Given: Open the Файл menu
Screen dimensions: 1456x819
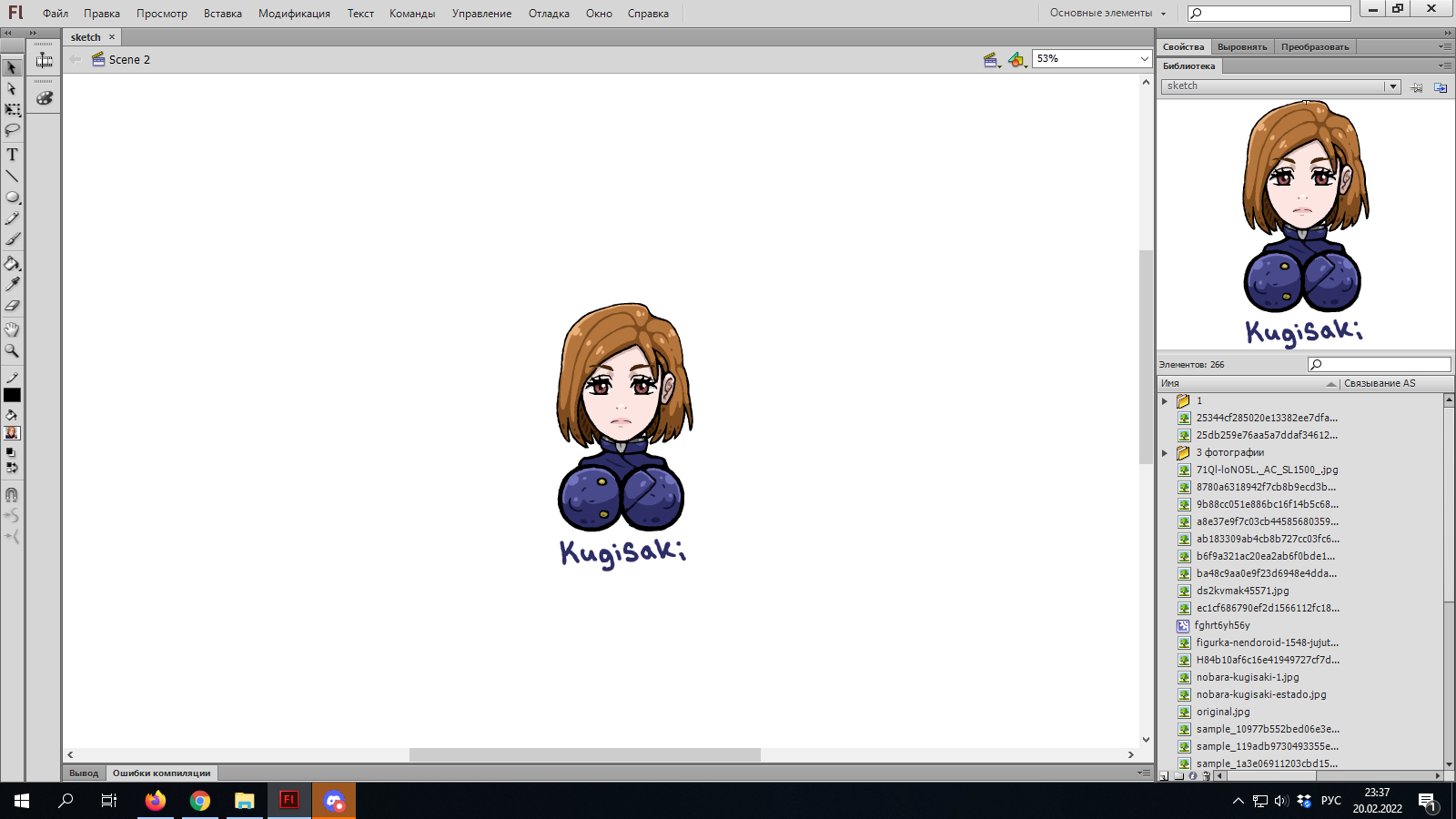Looking at the screenshot, I should pyautogui.click(x=56, y=14).
